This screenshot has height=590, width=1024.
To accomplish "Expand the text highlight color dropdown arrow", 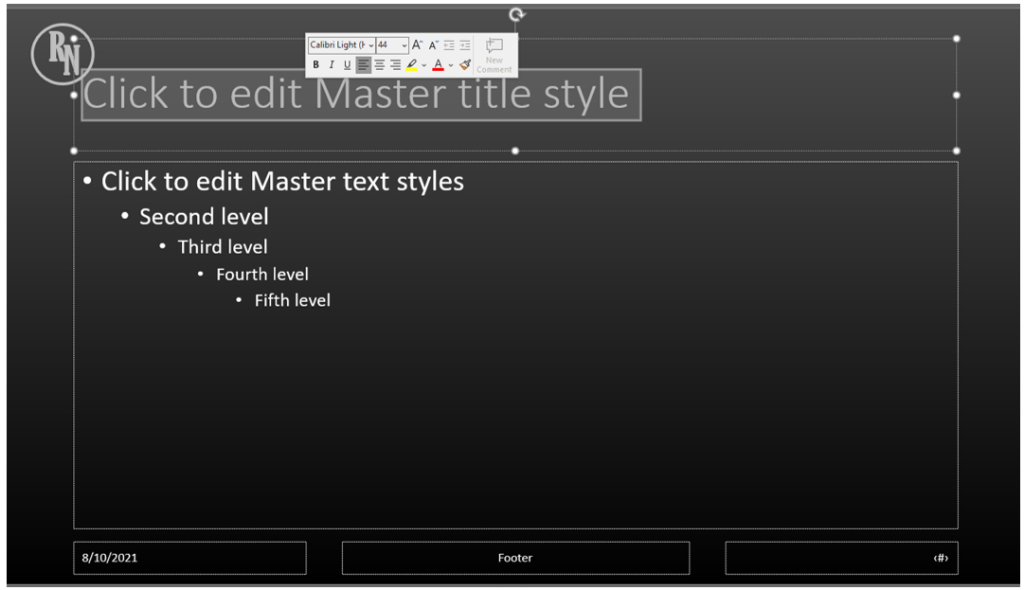I will [x=424, y=65].
